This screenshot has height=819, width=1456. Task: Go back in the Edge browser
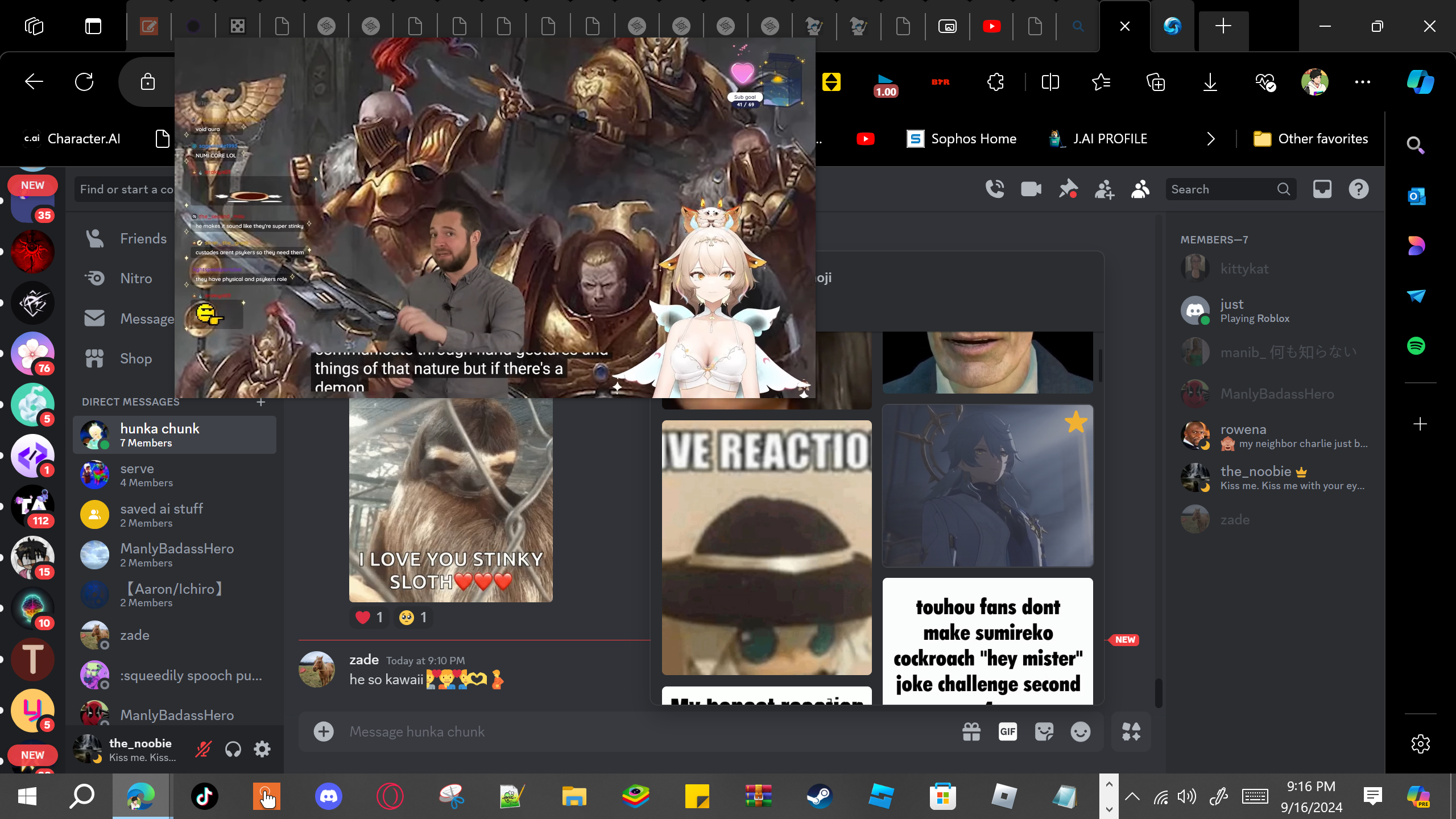34,82
